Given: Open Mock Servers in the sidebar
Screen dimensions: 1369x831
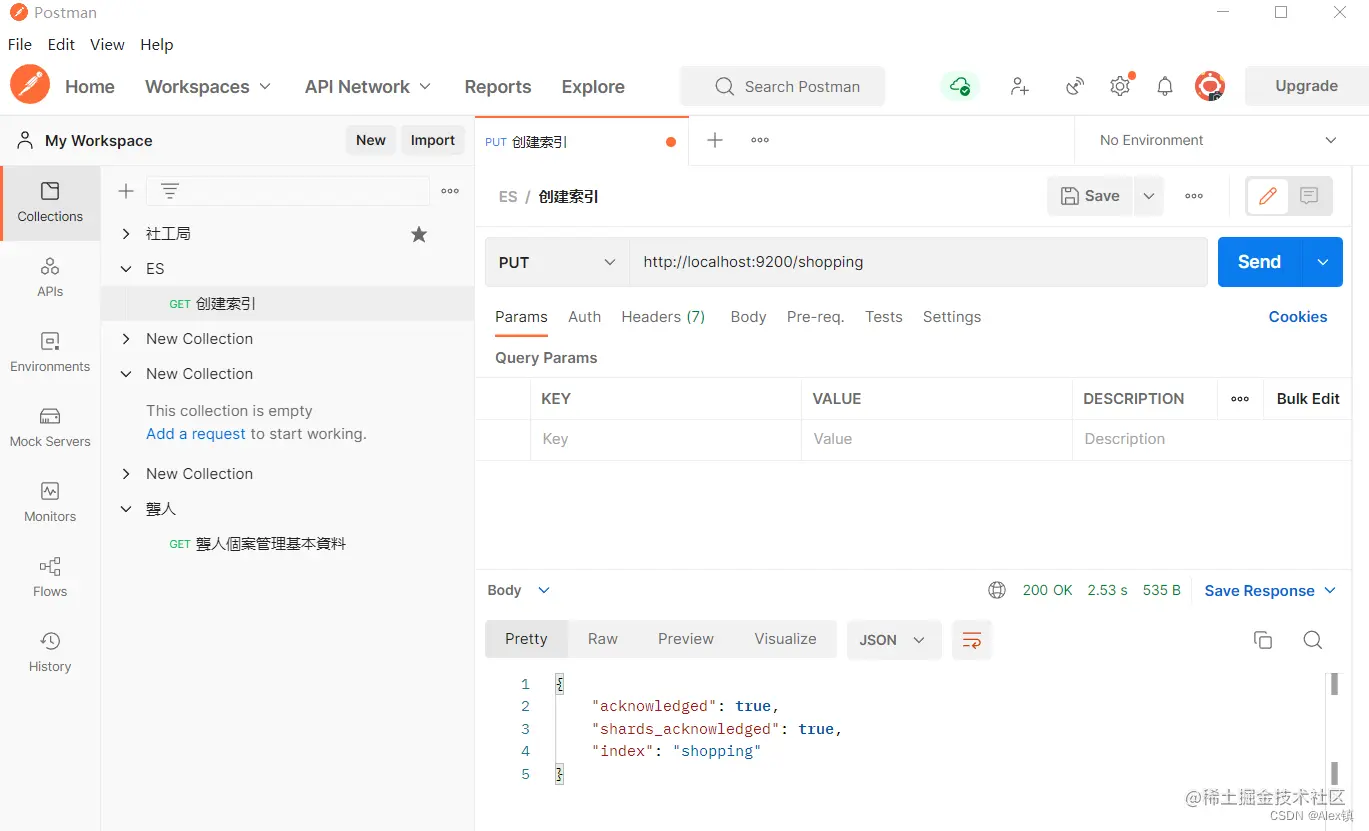Looking at the screenshot, I should click(50, 427).
